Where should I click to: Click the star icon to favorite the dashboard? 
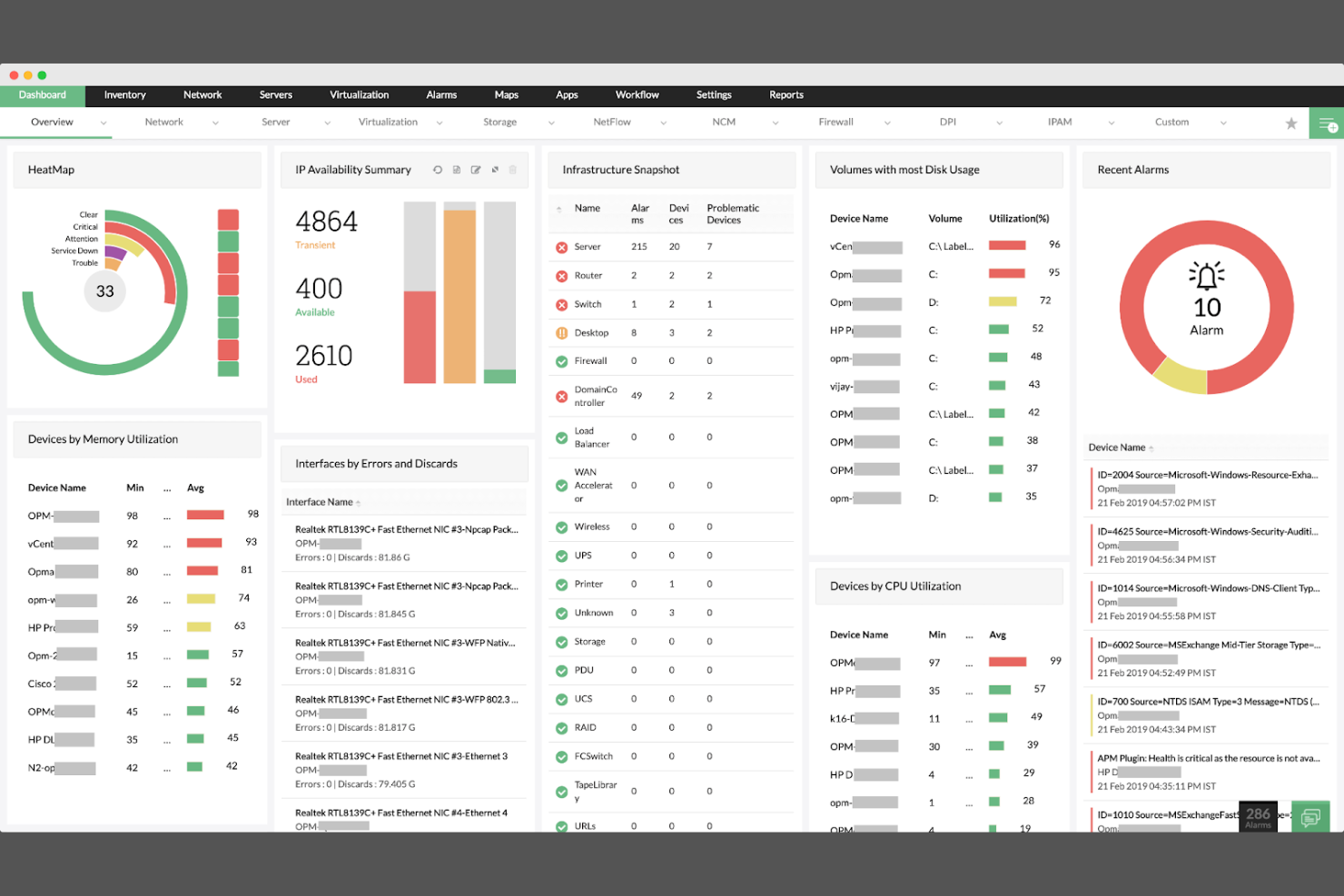[x=1291, y=123]
